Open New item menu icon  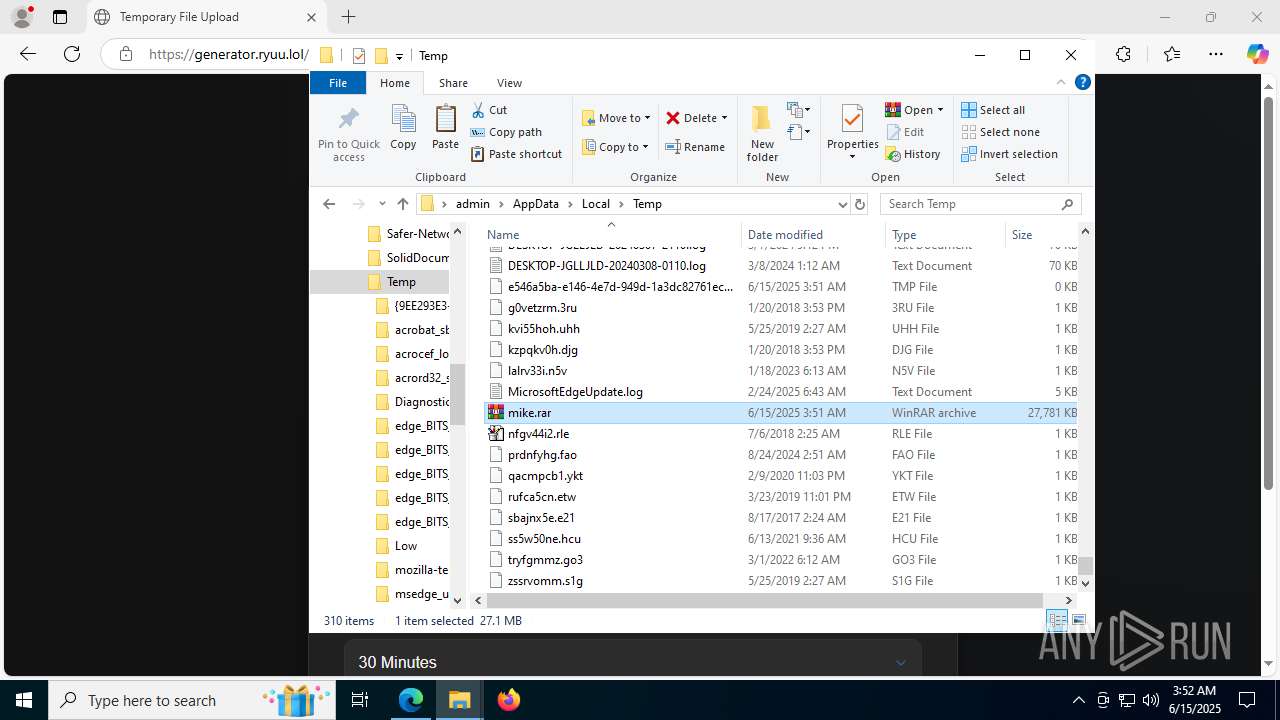799,110
